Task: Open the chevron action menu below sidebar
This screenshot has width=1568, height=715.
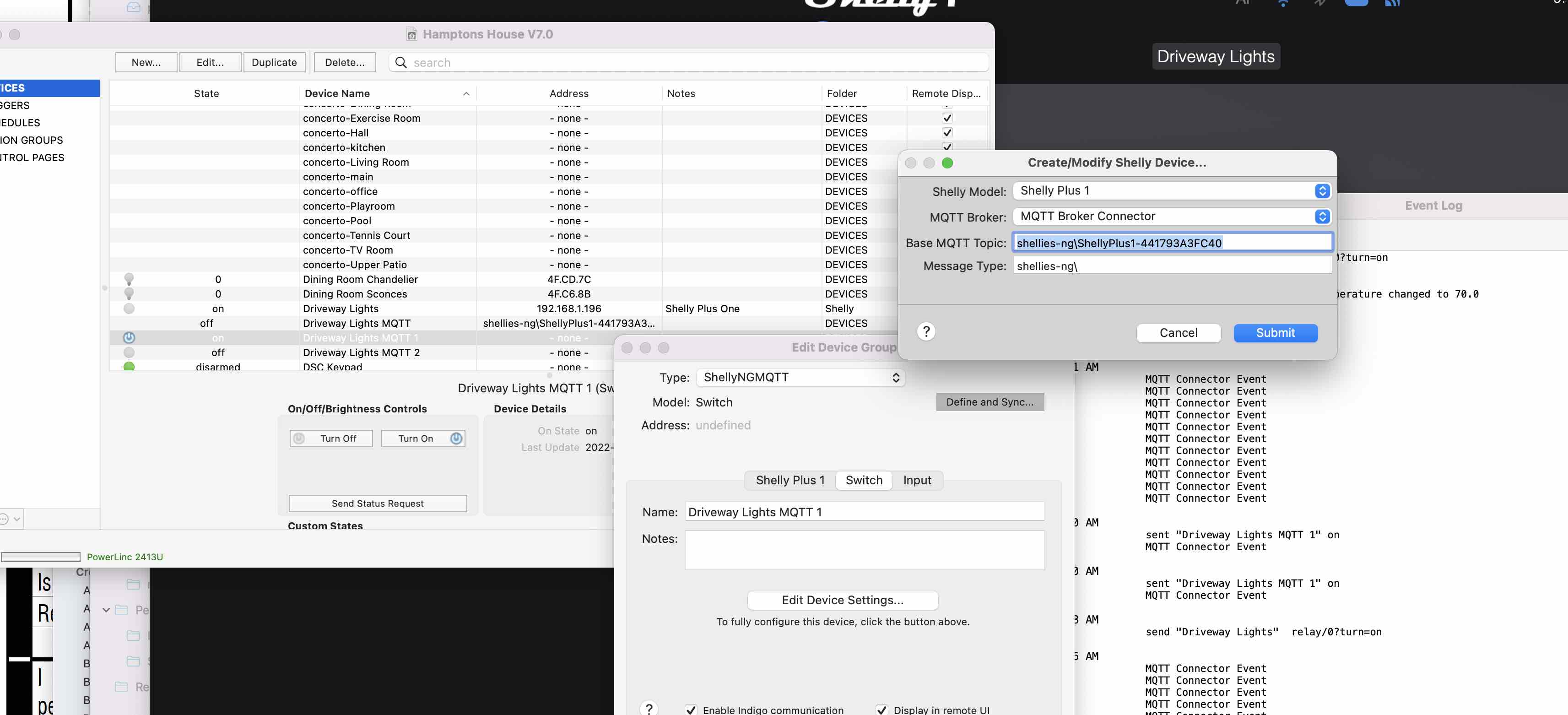Action: pos(17,520)
